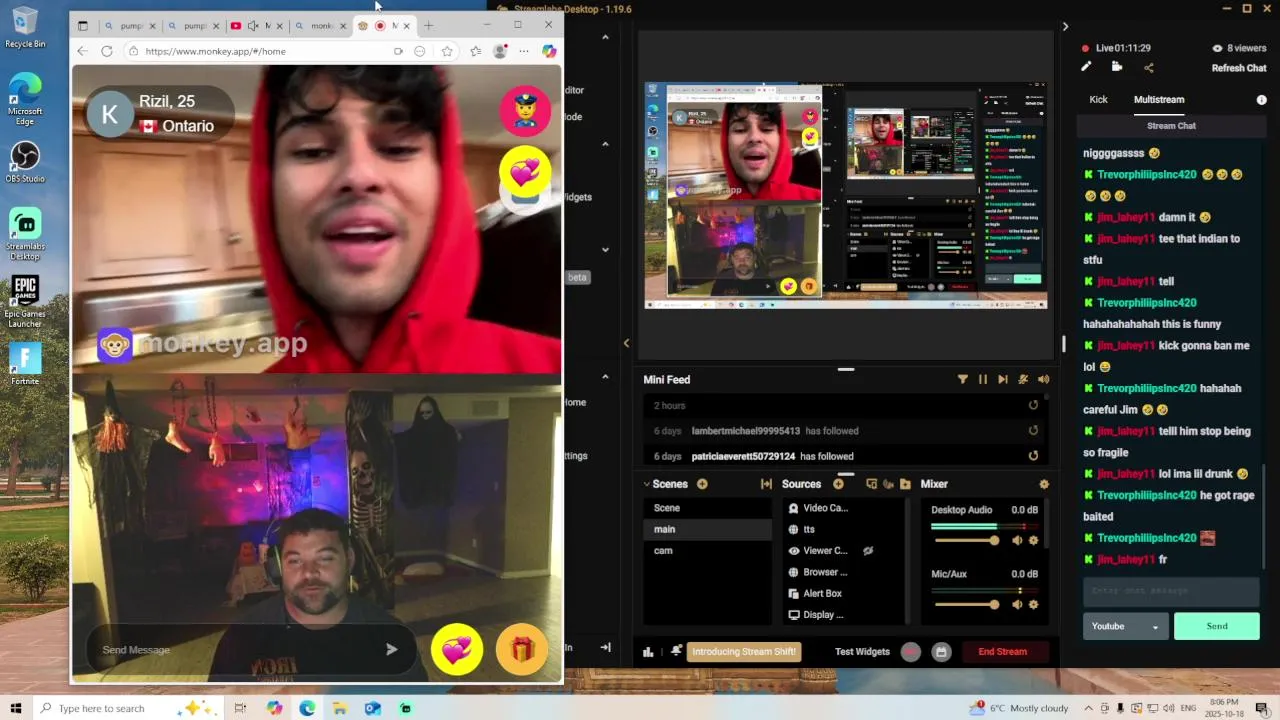Focus the chat message input box
Image resolution: width=1280 pixels, height=720 pixels.
[x=1171, y=591]
